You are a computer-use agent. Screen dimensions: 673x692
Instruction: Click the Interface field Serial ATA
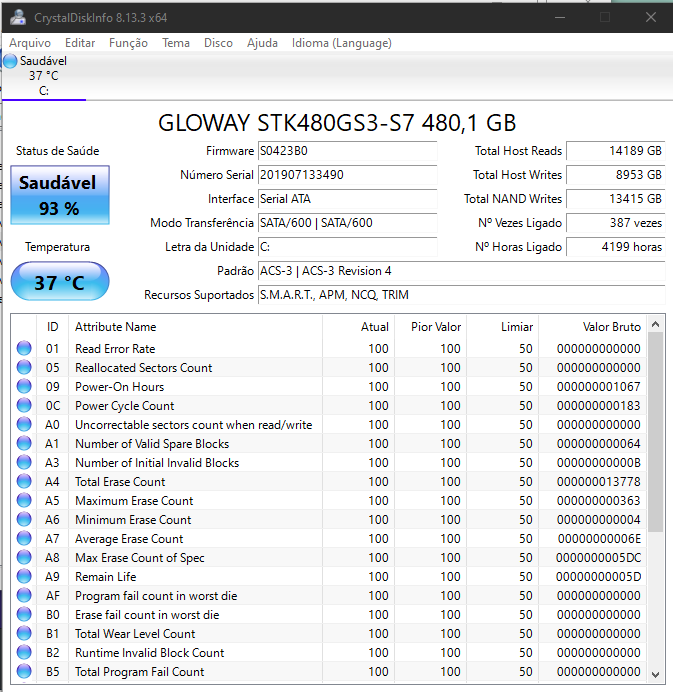tap(347, 199)
